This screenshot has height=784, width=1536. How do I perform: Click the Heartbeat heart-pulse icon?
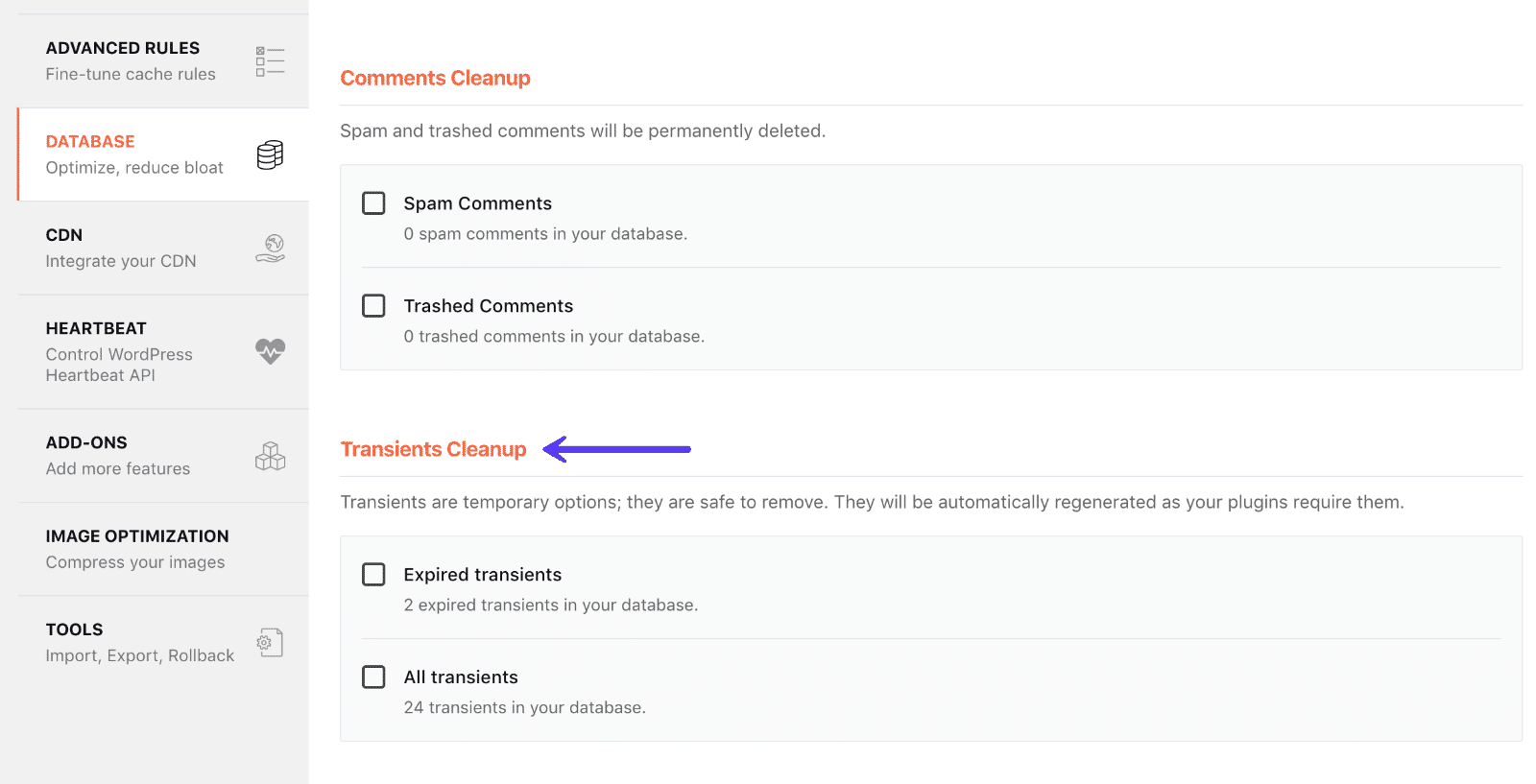[x=270, y=351]
